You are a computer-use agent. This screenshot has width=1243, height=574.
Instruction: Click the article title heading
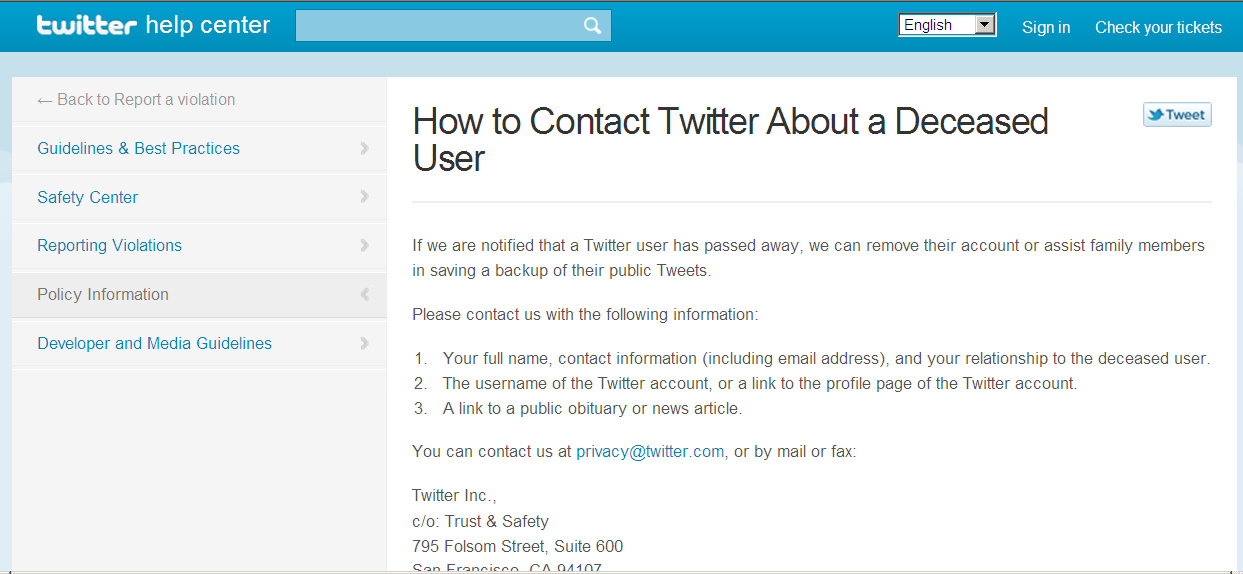(730, 140)
